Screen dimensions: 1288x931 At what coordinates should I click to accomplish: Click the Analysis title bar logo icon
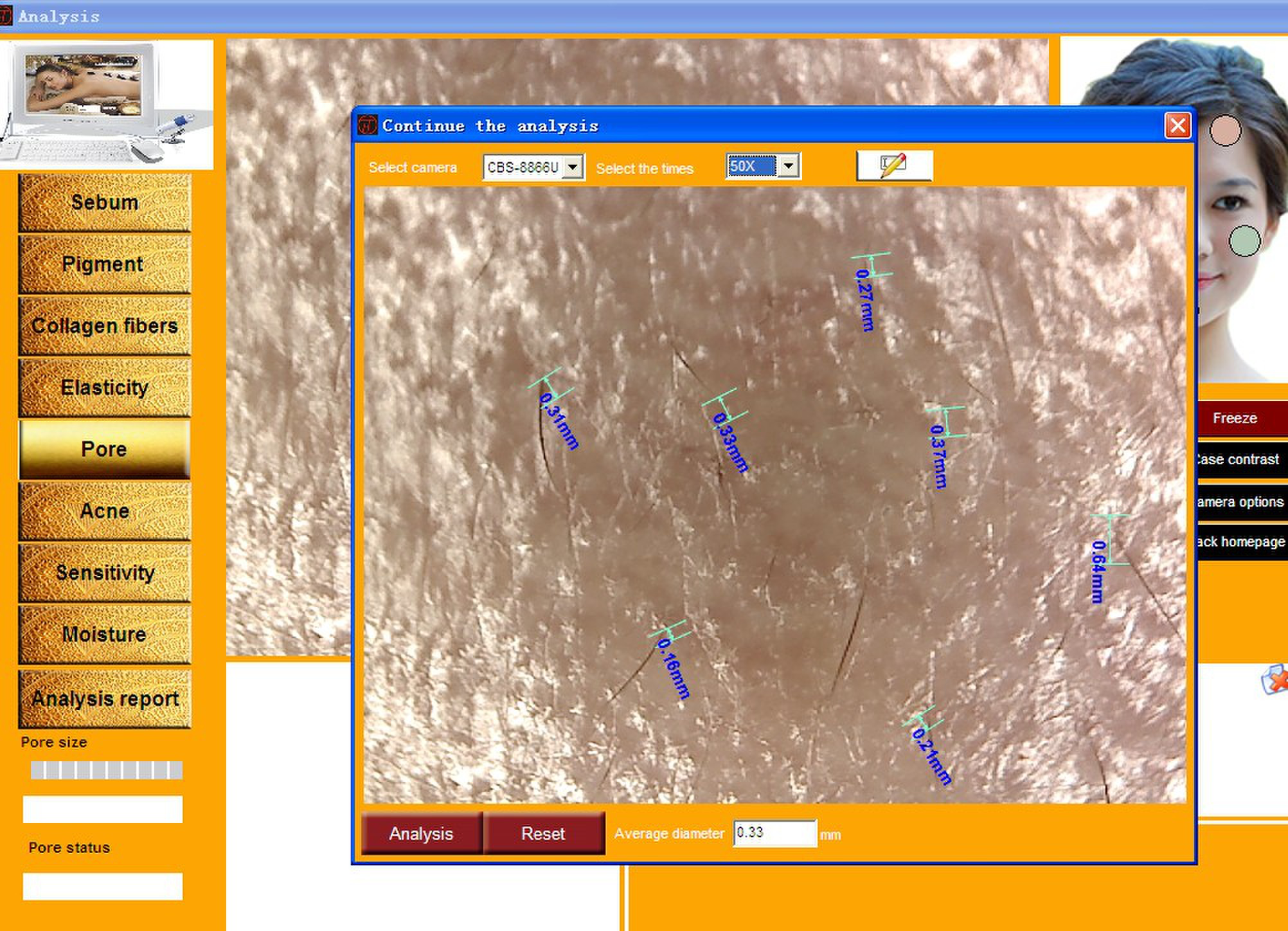point(6,16)
